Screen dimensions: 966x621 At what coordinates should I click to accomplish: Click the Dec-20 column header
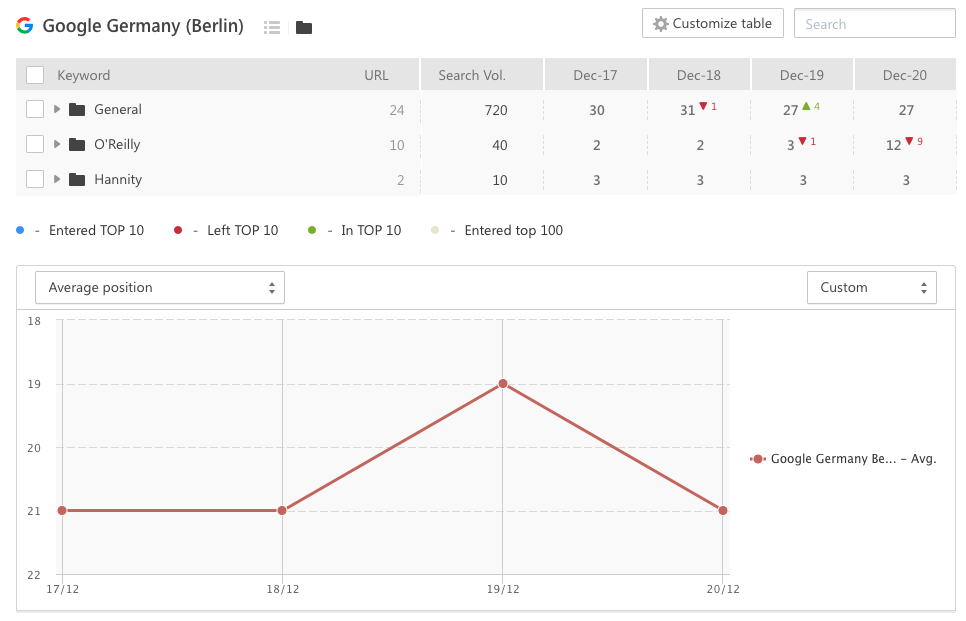(904, 75)
